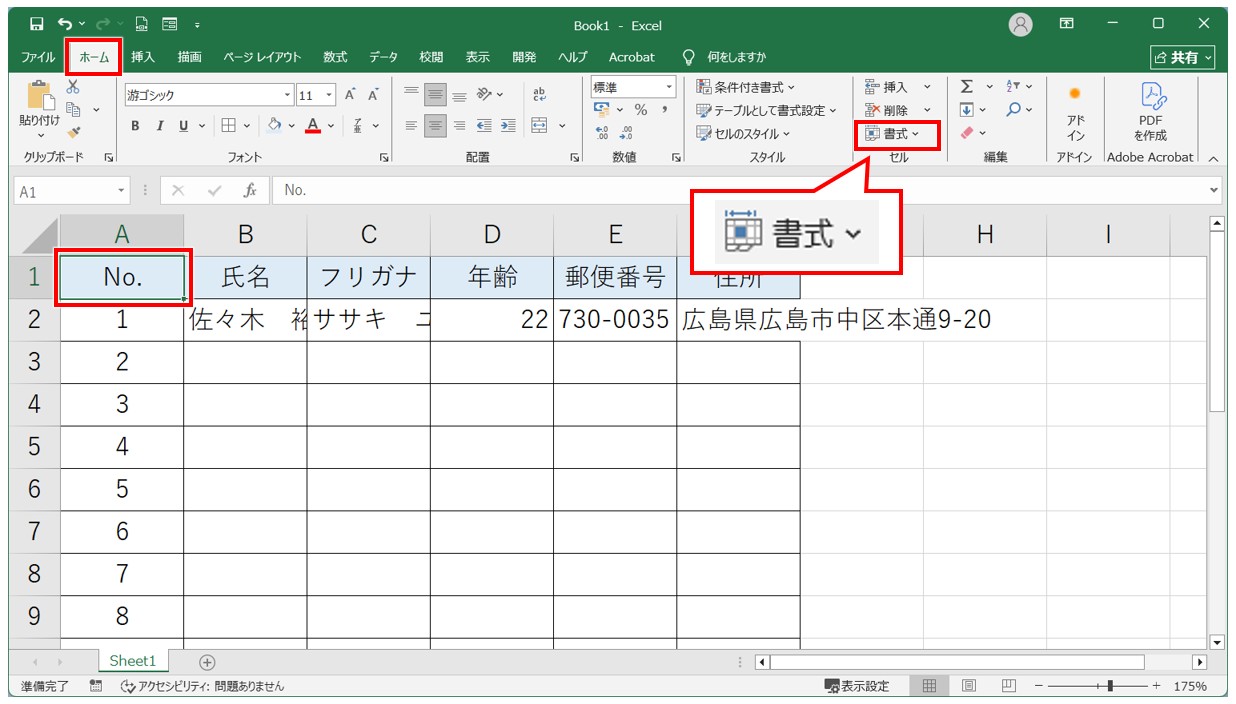Toggle Middle Align vertical alignment

coord(435,95)
